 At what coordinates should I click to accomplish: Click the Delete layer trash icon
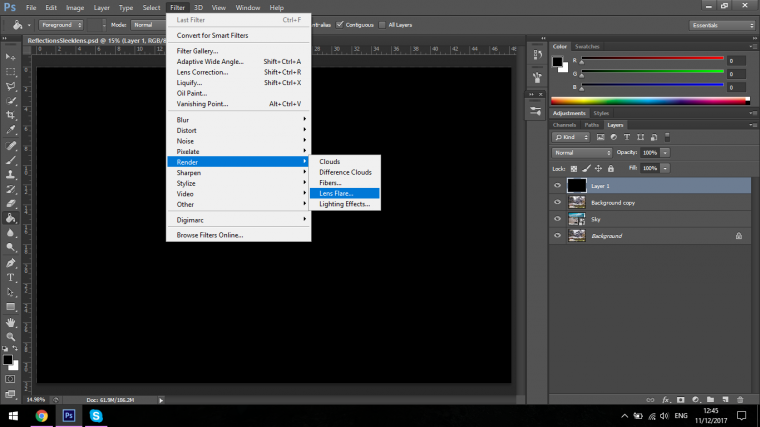[x=740, y=400]
